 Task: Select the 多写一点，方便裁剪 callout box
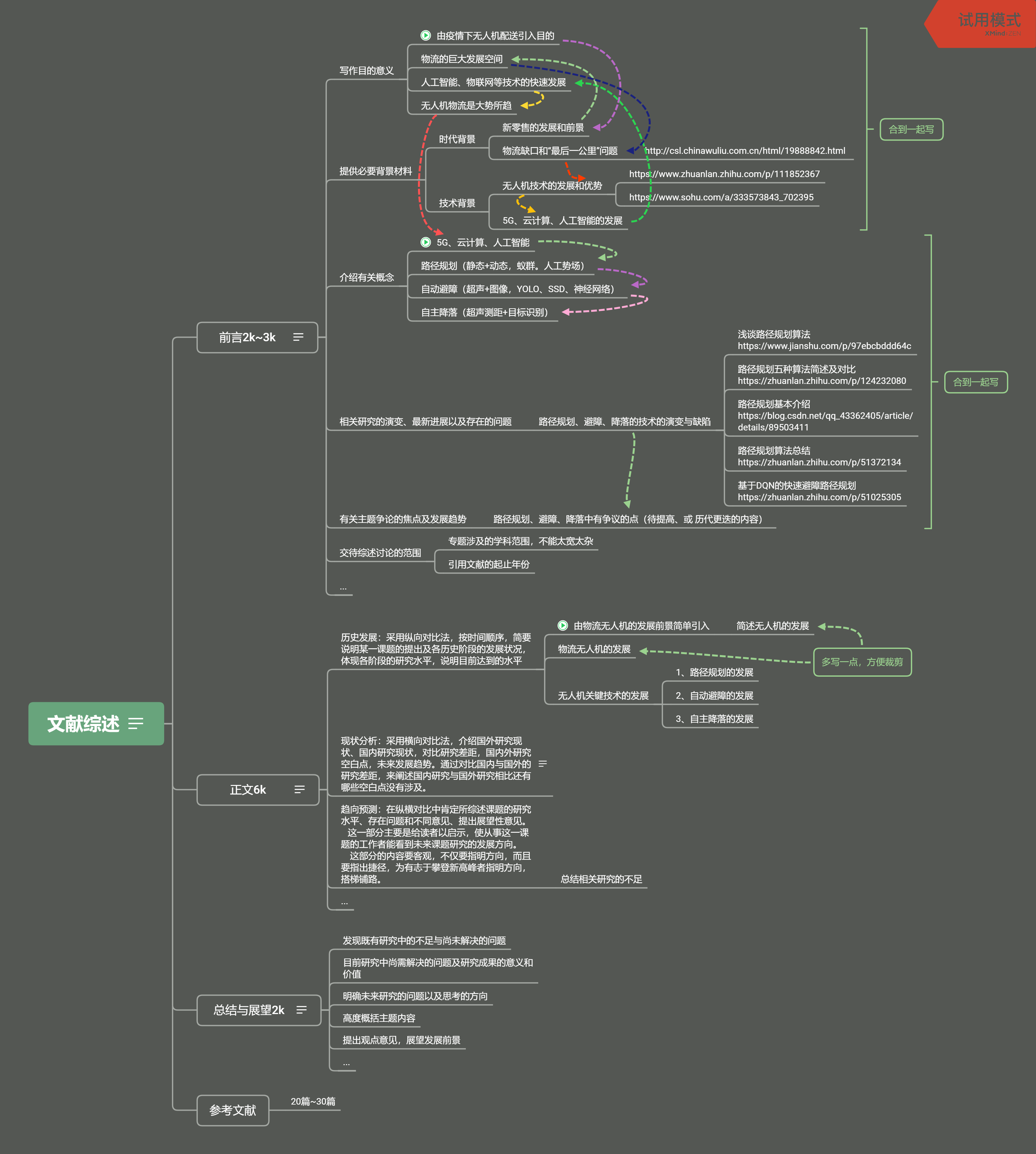tap(862, 662)
